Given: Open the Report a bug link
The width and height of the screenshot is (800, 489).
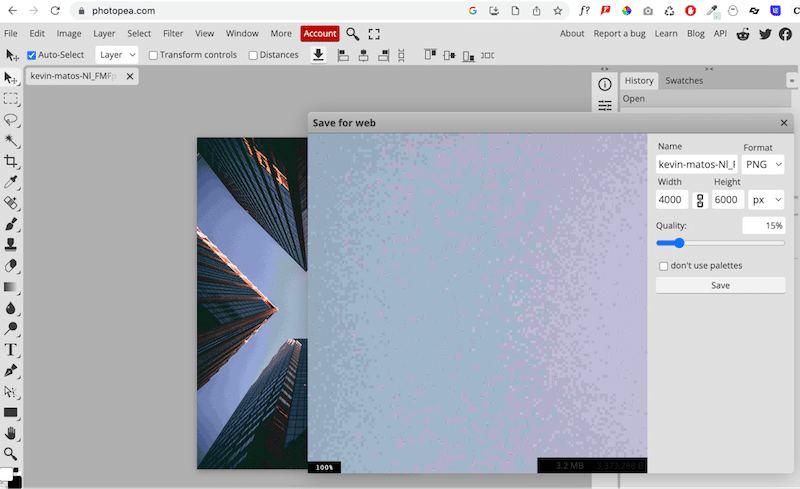Looking at the screenshot, I should click(x=619, y=33).
